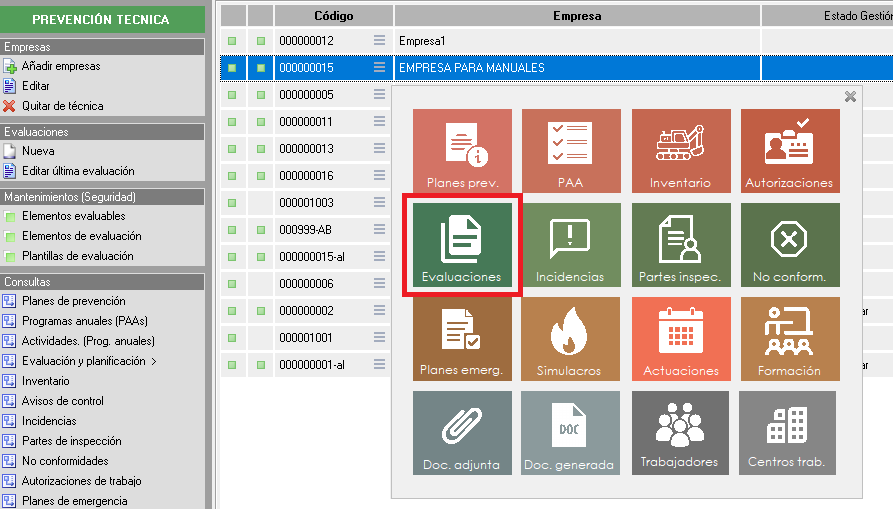
Task: Open the Trabajadores tile
Action: pyautogui.click(x=680, y=432)
